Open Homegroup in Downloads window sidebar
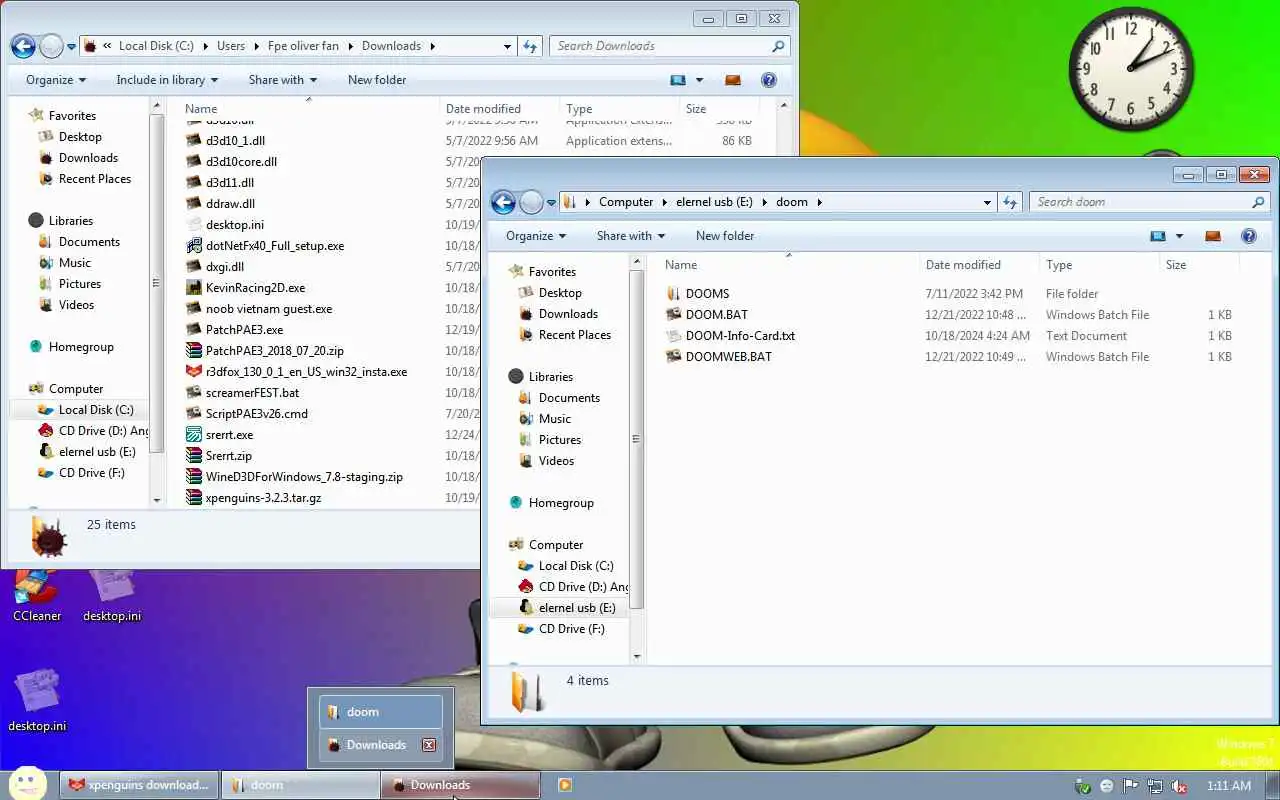This screenshot has width=1280, height=800. [71, 347]
